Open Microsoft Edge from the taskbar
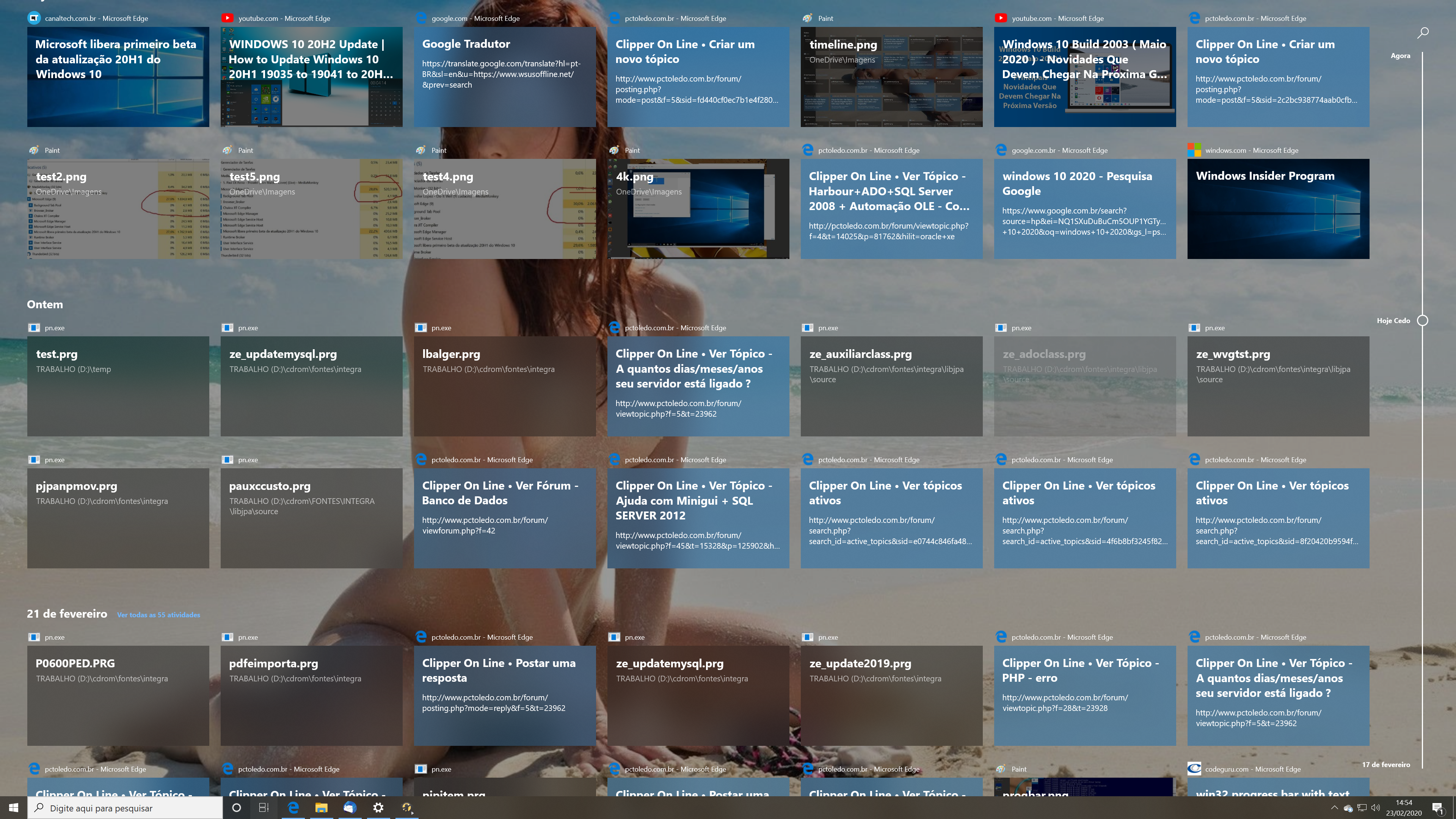This screenshot has width=1456, height=819. (x=293, y=808)
